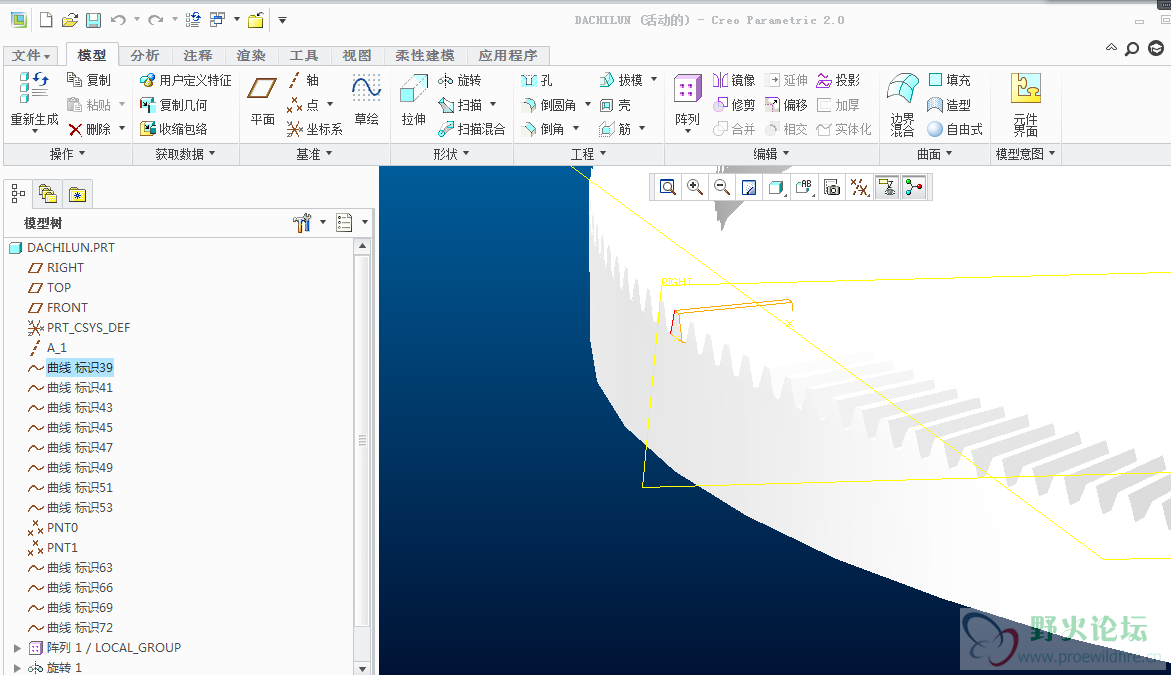1171x675 pixels.
Task: Switch to the Render (渲染) tab
Action: click(x=251, y=55)
